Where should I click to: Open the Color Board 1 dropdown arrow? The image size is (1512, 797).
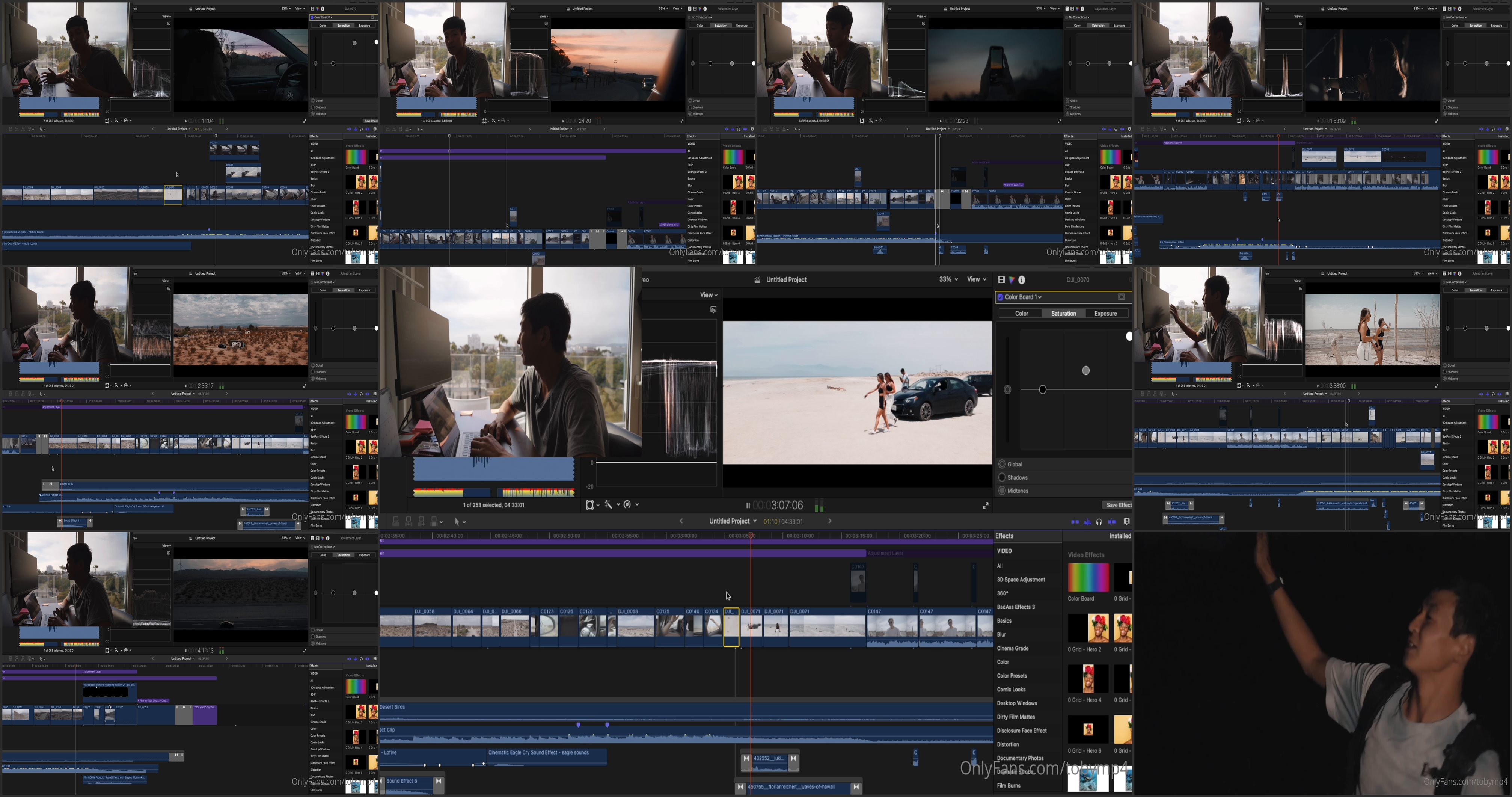pos(1040,297)
